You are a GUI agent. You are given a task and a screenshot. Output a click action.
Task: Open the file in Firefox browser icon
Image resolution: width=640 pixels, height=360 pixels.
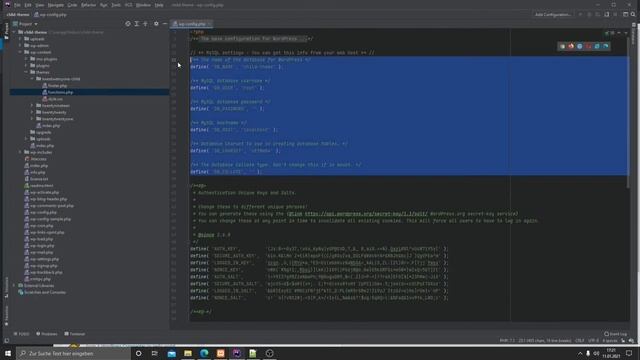(x=571, y=46)
